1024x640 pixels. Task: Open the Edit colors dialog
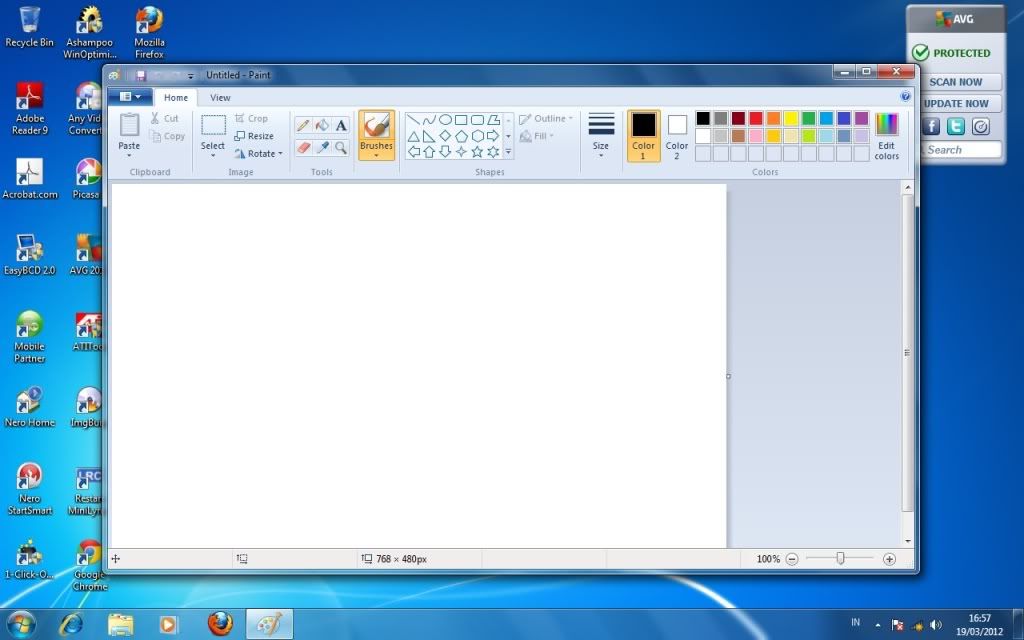click(886, 135)
